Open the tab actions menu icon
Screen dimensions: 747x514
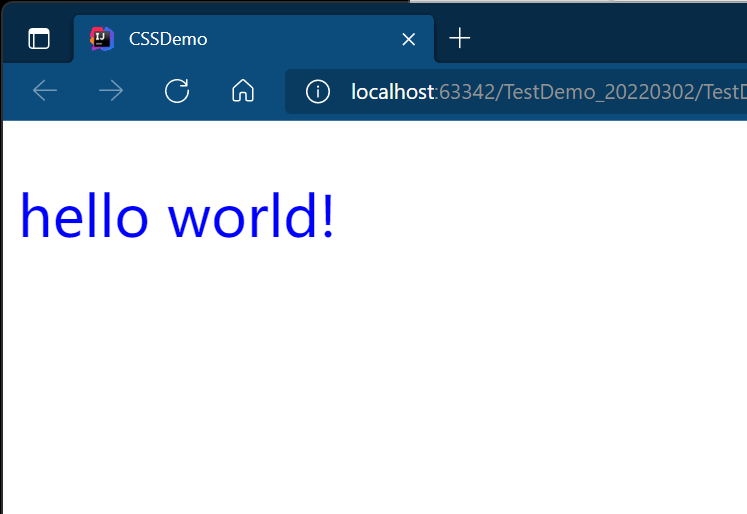click(x=39, y=39)
